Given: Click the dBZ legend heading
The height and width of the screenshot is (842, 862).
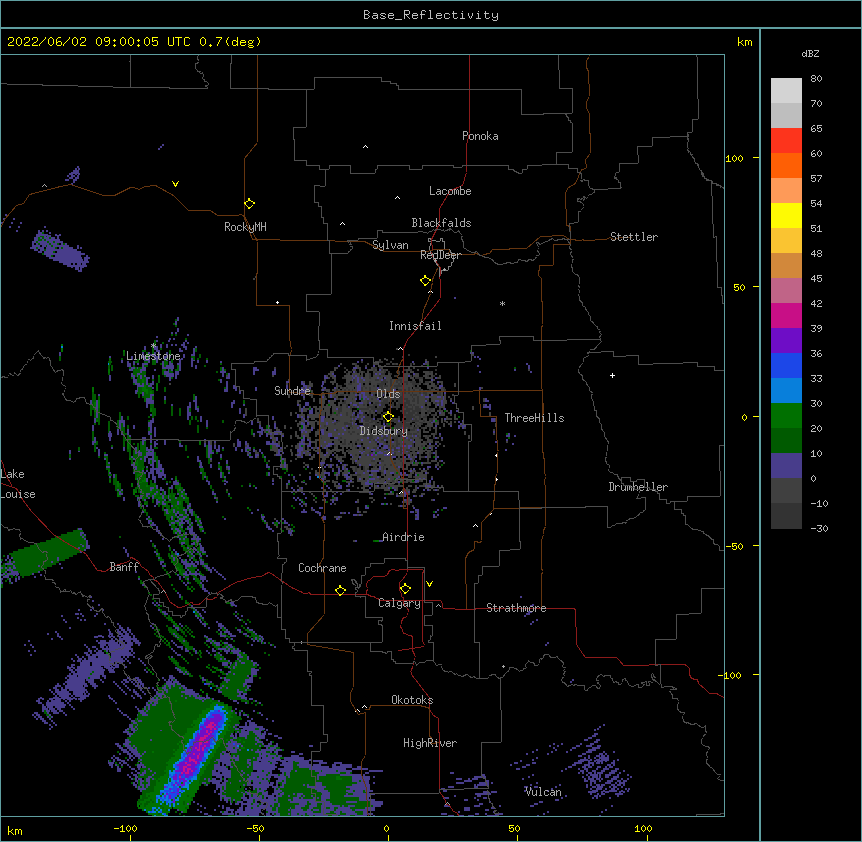Looking at the screenshot, I should pos(810,54).
